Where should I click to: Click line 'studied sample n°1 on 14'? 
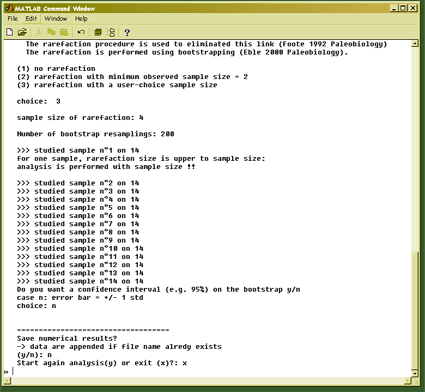[x=78, y=150]
